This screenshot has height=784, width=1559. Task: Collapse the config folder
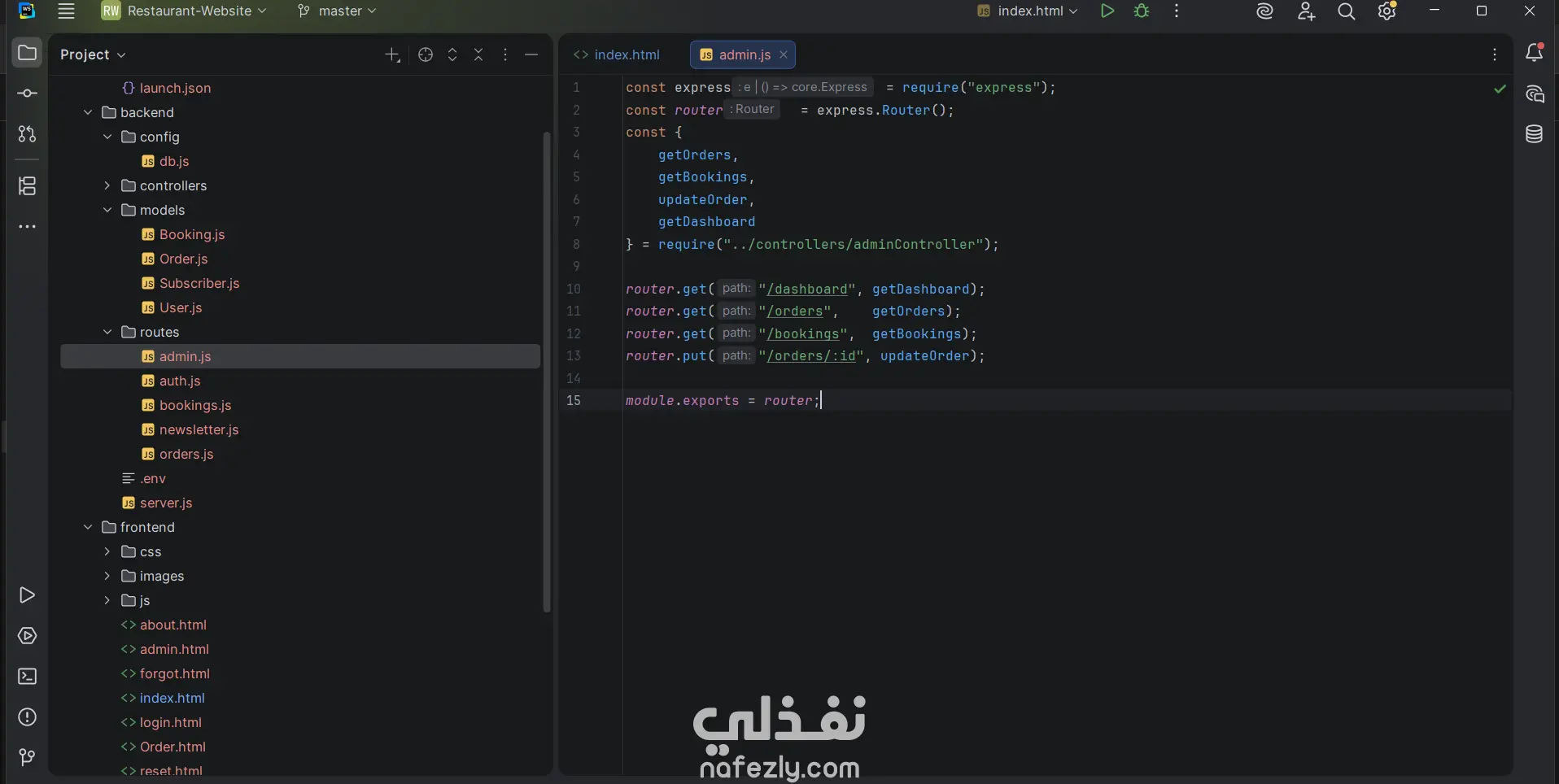coord(107,137)
